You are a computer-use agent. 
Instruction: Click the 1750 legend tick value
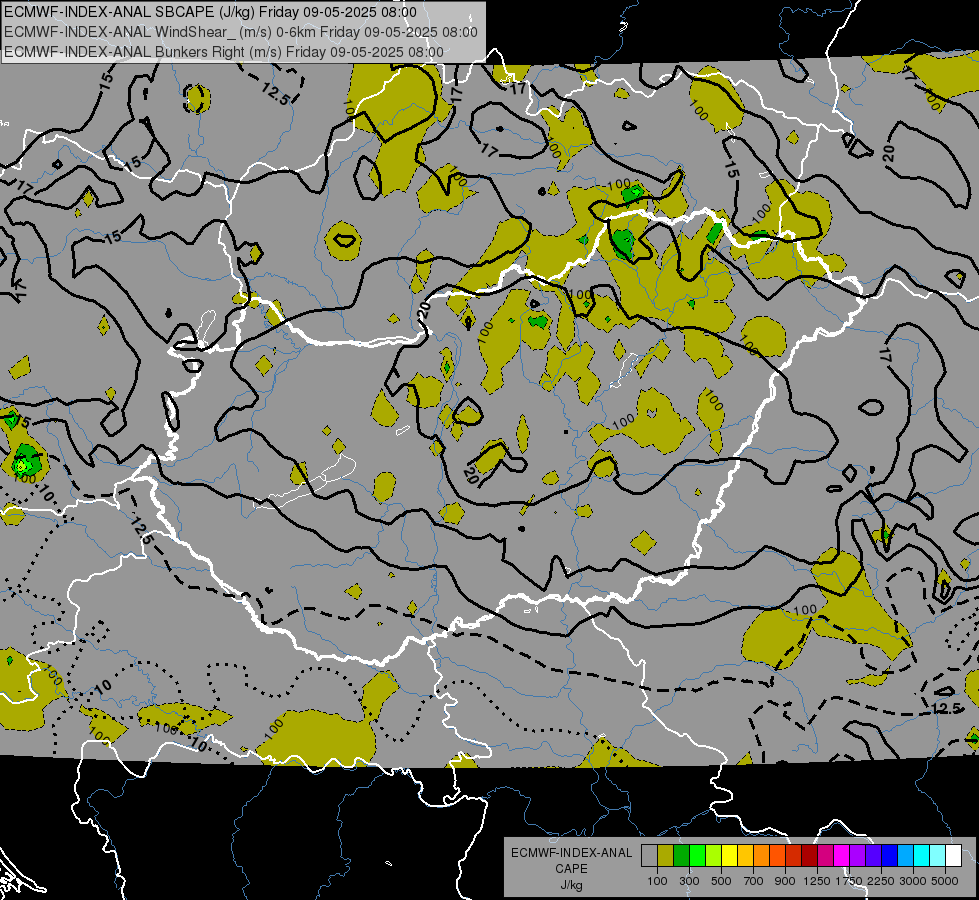click(x=849, y=881)
